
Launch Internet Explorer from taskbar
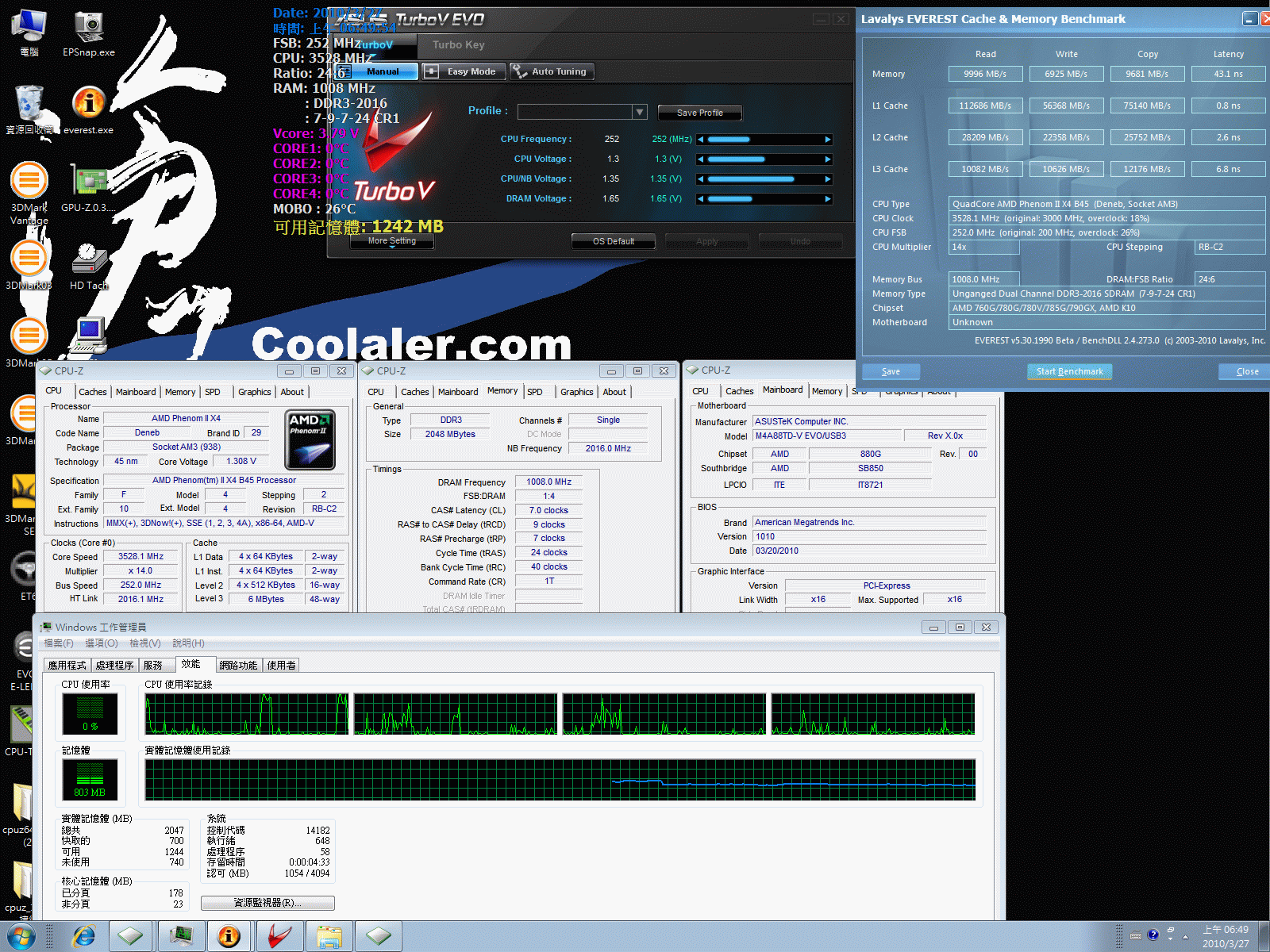point(83,937)
